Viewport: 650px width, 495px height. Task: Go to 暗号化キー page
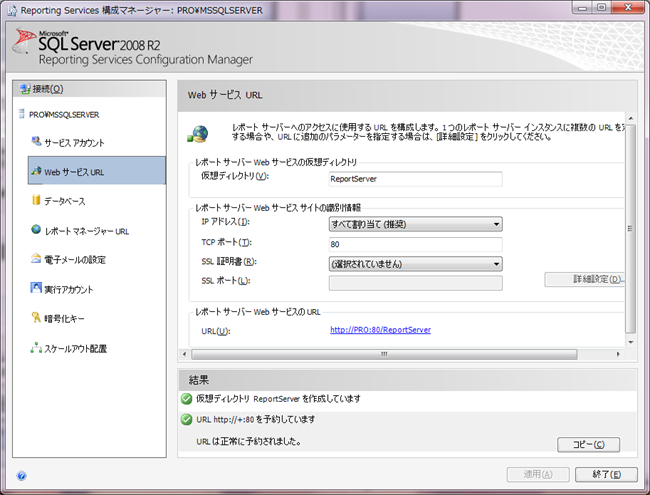[x=64, y=318]
